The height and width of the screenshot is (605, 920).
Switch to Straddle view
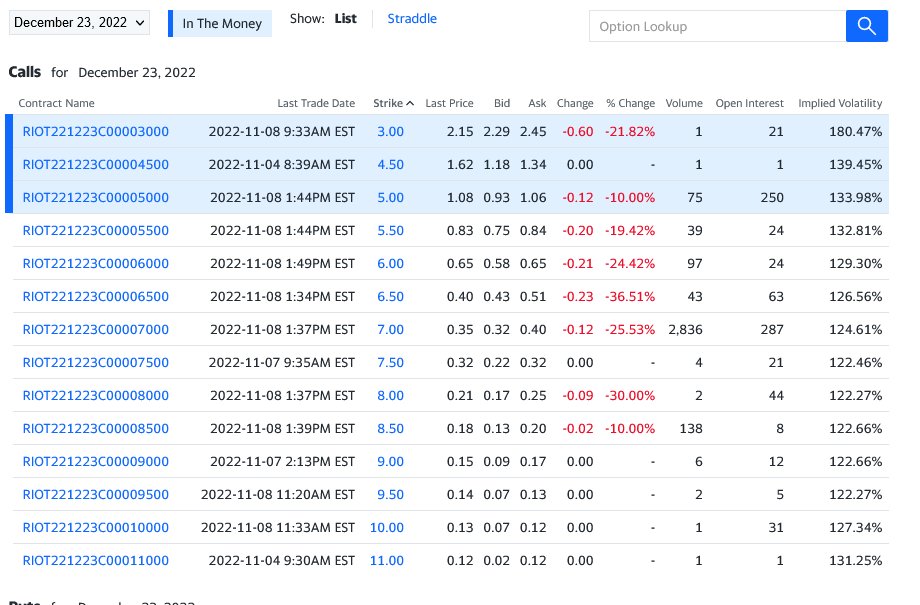click(412, 19)
